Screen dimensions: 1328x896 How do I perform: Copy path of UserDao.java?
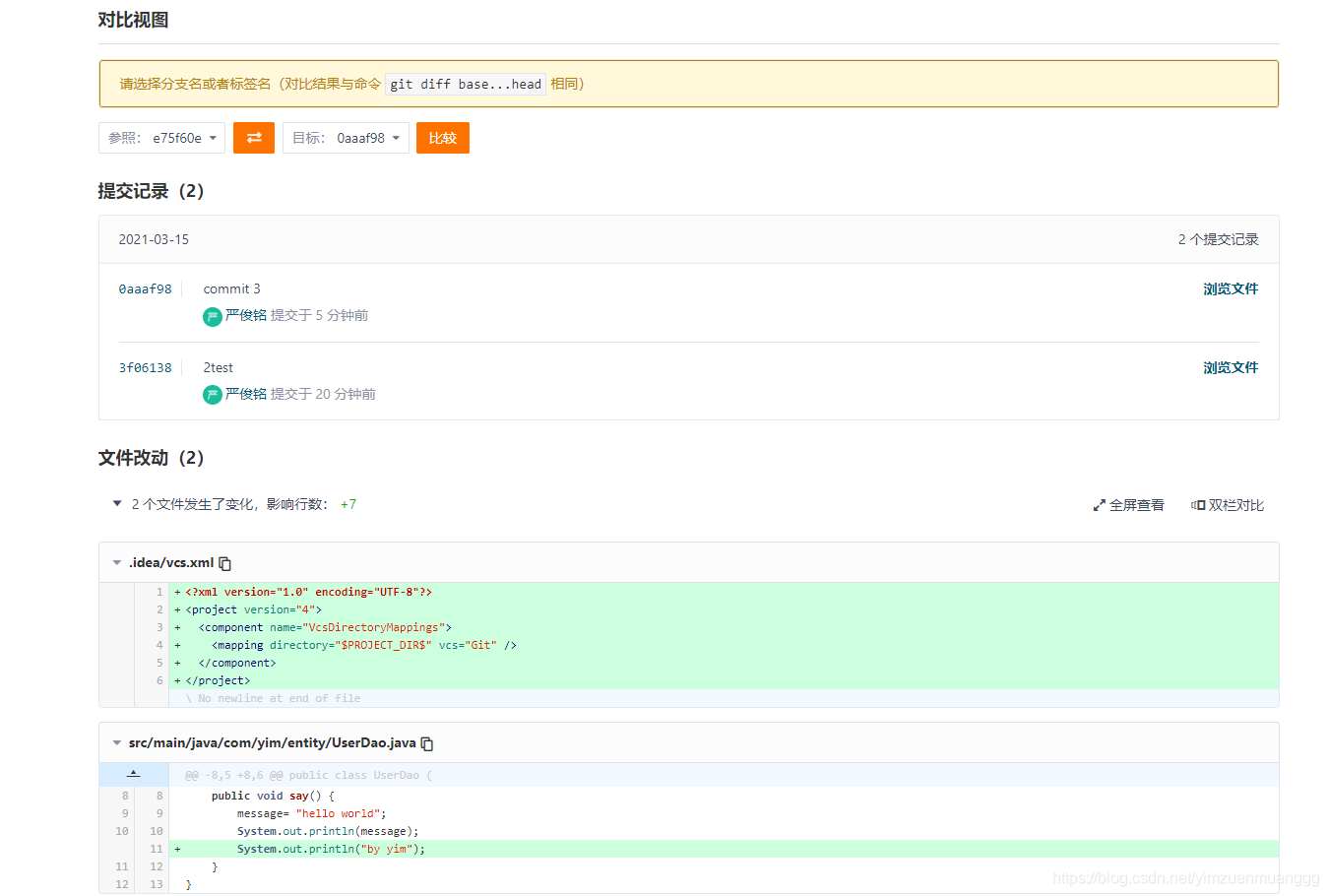(x=427, y=743)
